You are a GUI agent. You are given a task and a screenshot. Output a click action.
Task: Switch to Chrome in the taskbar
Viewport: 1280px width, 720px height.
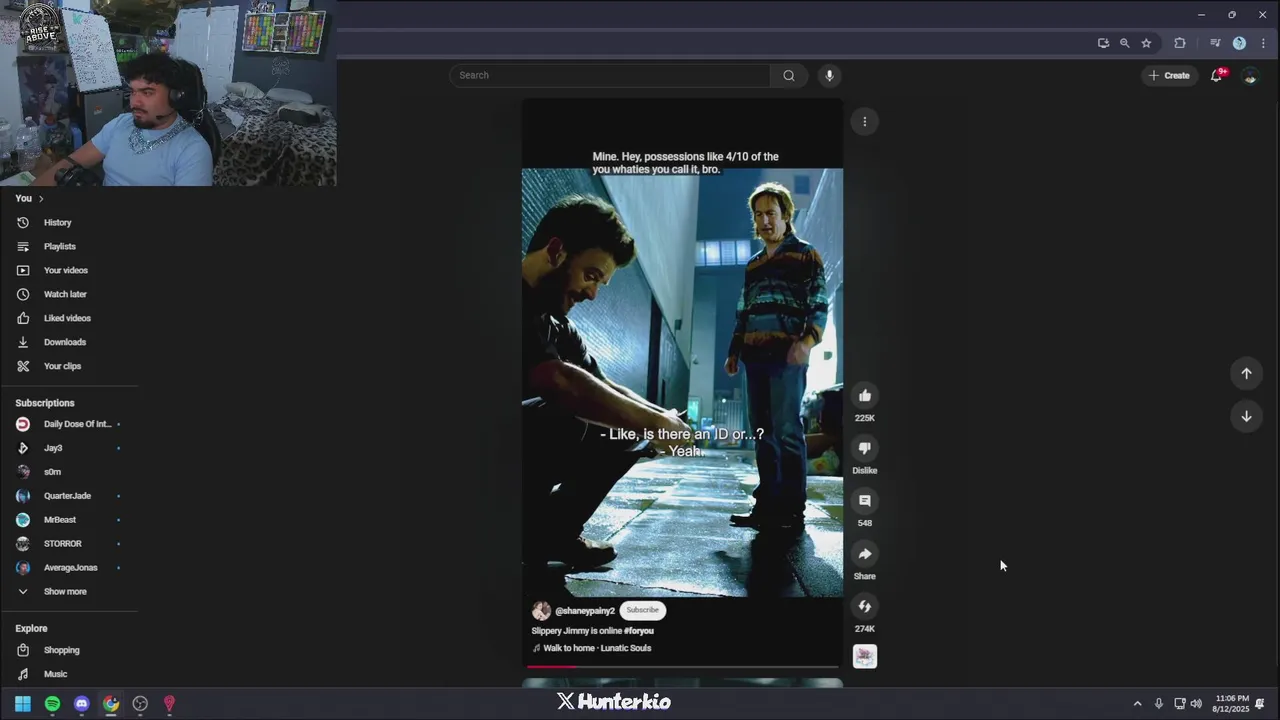click(111, 704)
